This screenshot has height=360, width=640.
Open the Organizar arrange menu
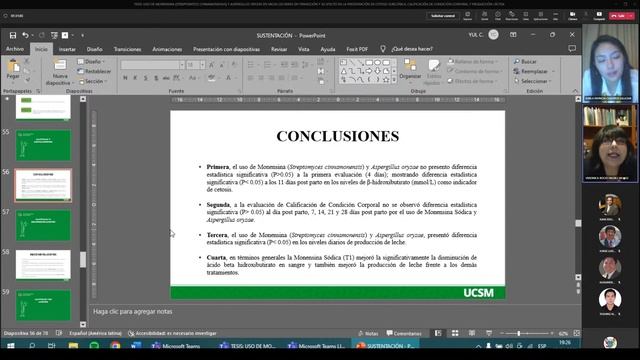[410, 71]
